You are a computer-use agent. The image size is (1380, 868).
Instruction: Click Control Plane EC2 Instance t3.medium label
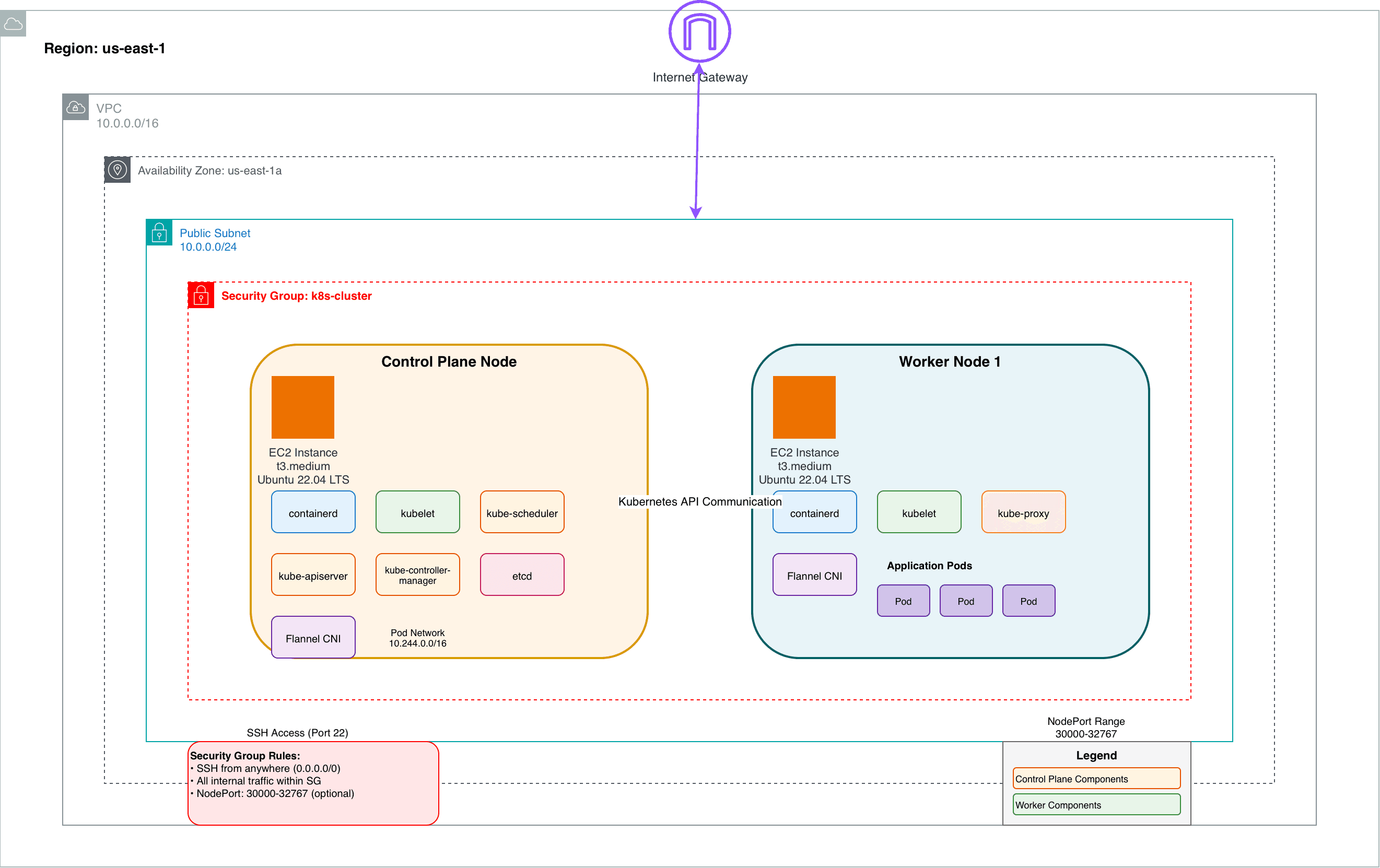[303, 466]
